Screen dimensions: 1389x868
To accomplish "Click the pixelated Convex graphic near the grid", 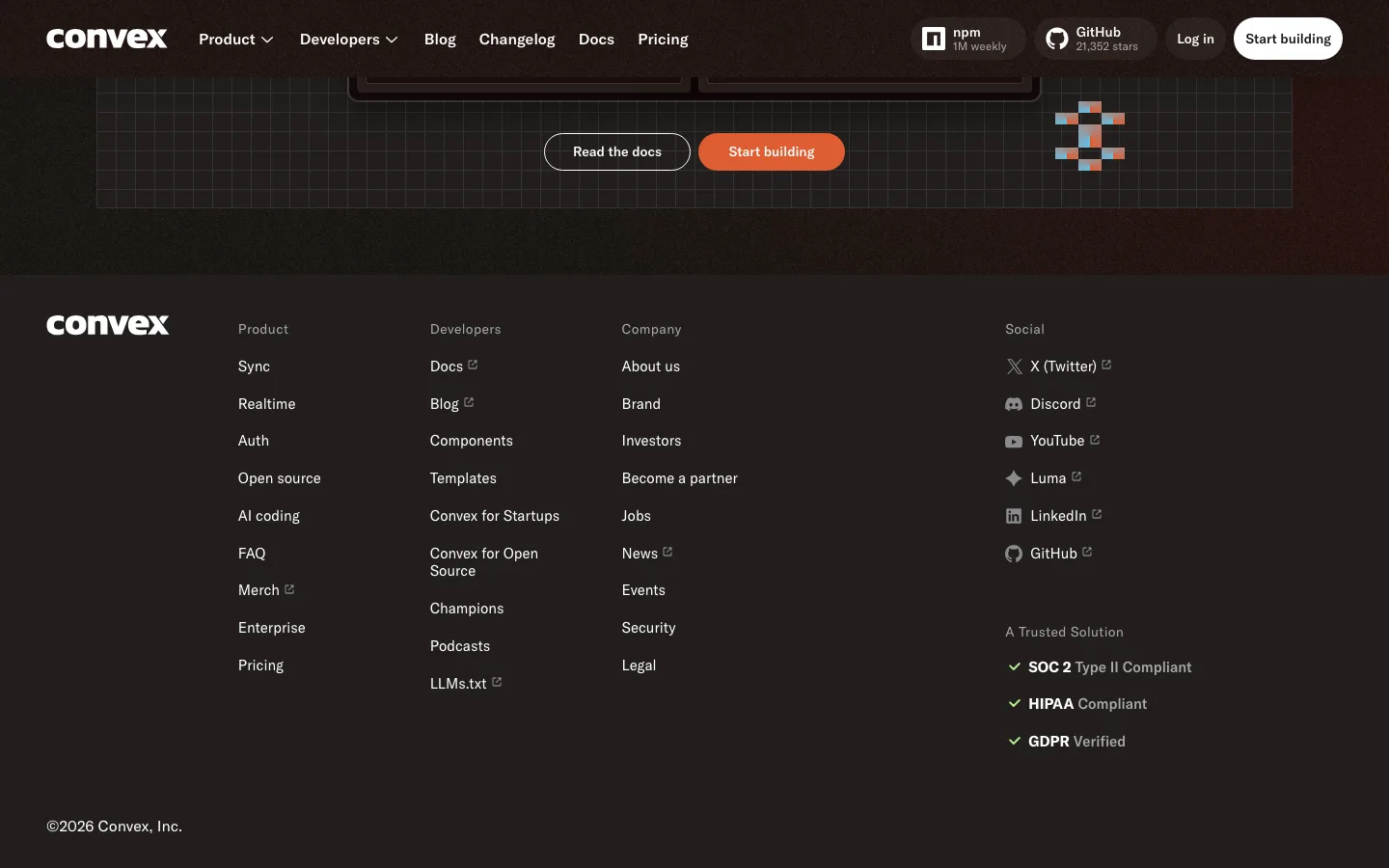I will [1090, 136].
